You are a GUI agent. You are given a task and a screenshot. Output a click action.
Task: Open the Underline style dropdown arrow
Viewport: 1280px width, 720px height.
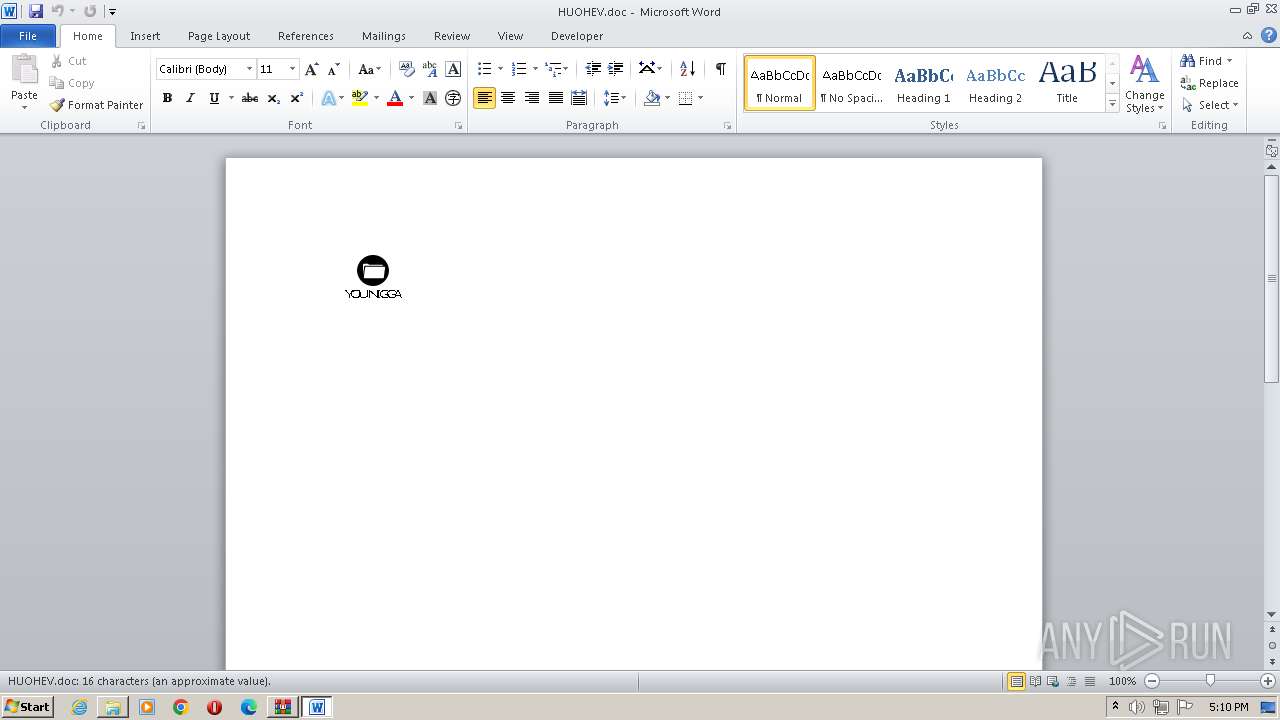(231, 98)
